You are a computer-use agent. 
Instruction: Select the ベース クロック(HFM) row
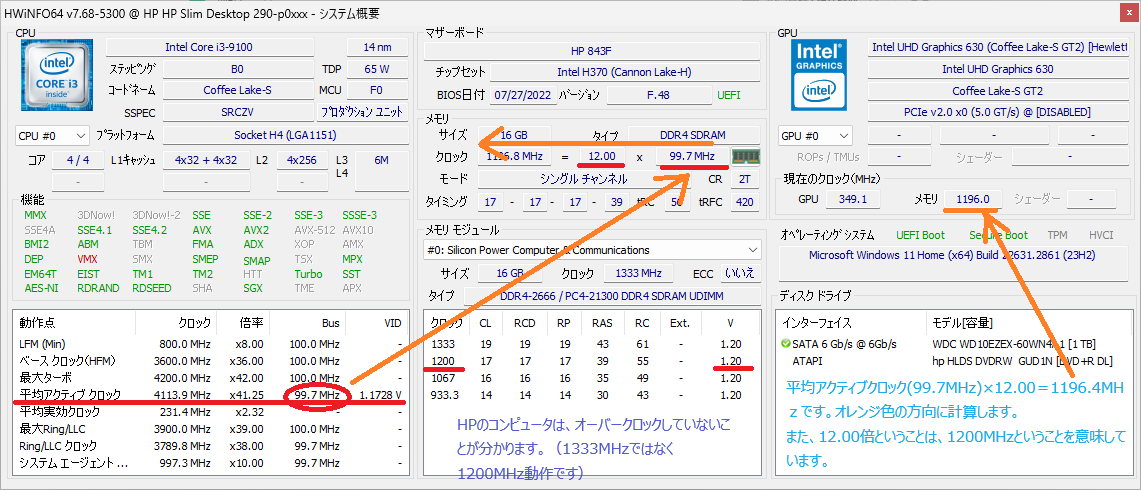210,360
